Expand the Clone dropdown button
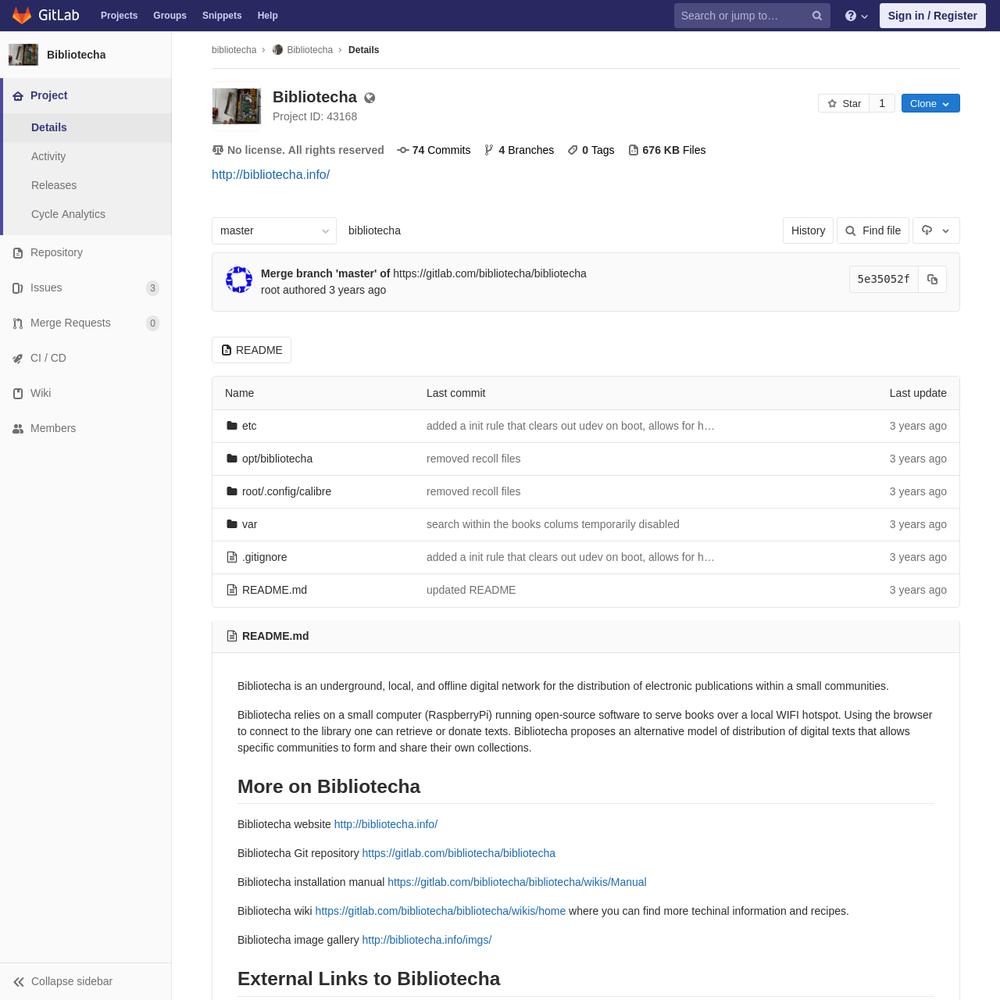Screen dimensions: 1000x1000 930,103
